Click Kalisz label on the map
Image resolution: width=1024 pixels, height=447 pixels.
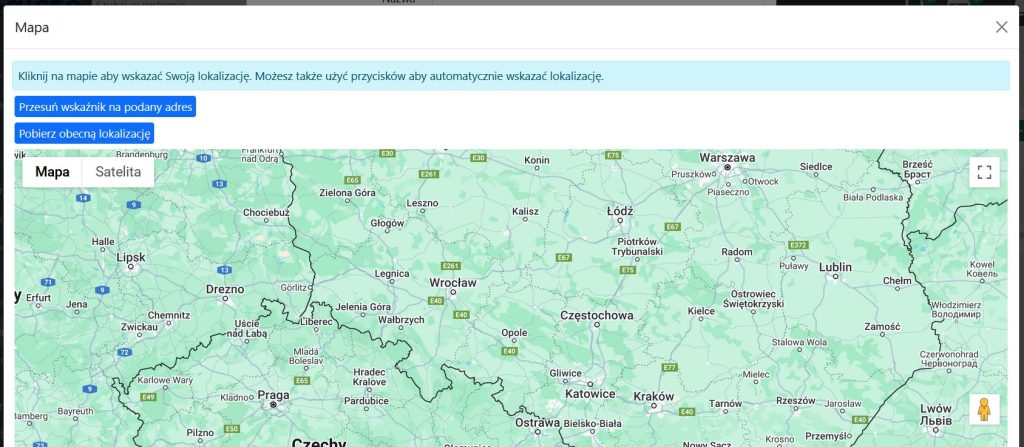pos(525,211)
